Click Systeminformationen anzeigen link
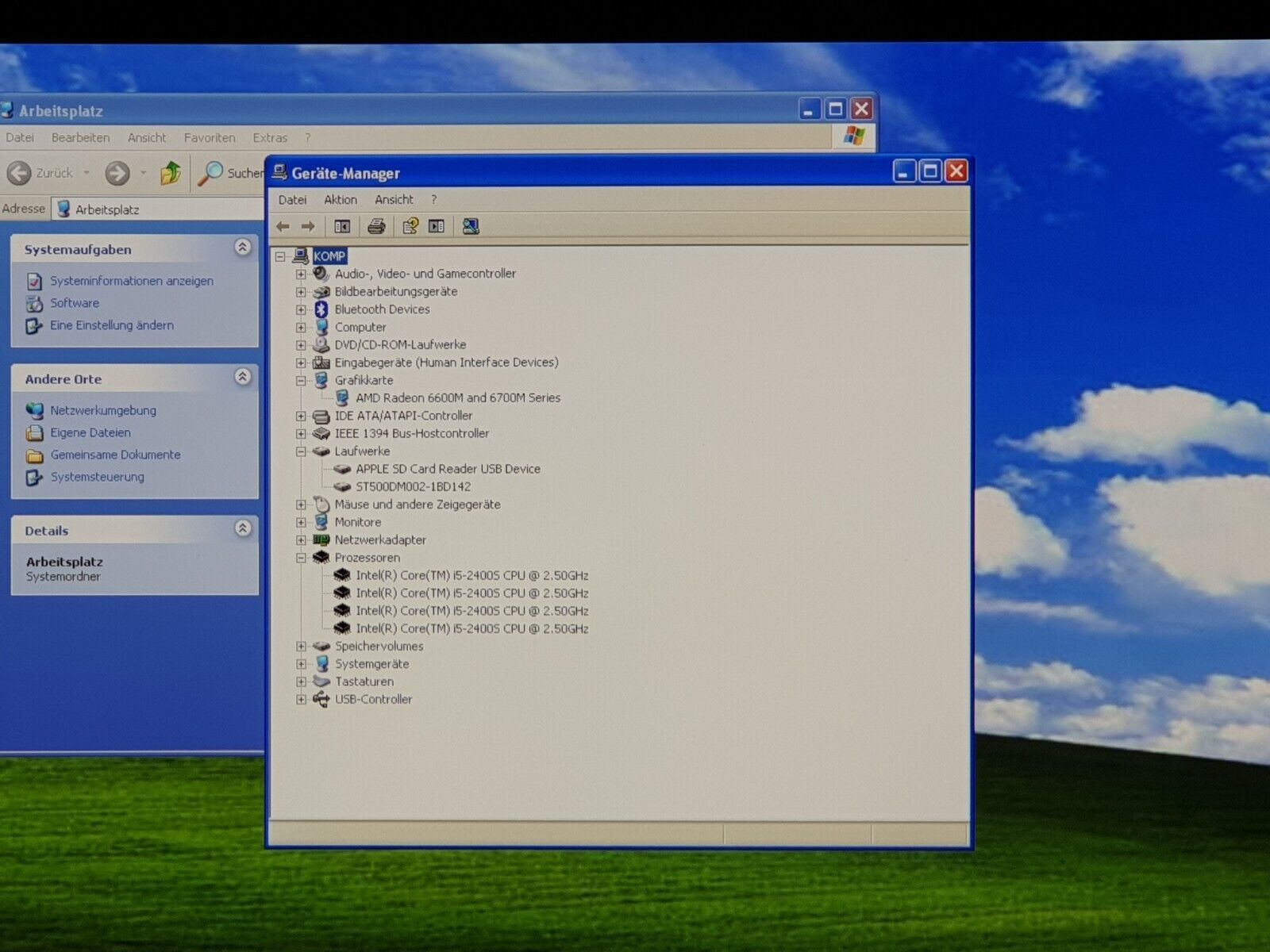Screen dimensions: 1270x952 [131, 281]
